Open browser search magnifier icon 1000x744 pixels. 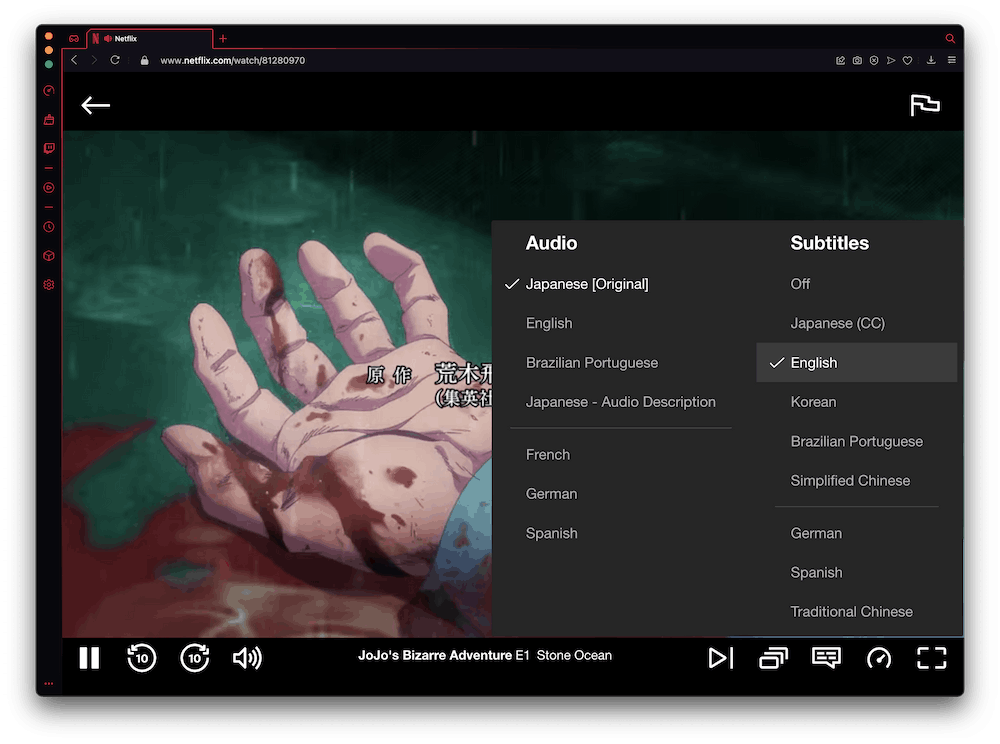[x=950, y=39]
